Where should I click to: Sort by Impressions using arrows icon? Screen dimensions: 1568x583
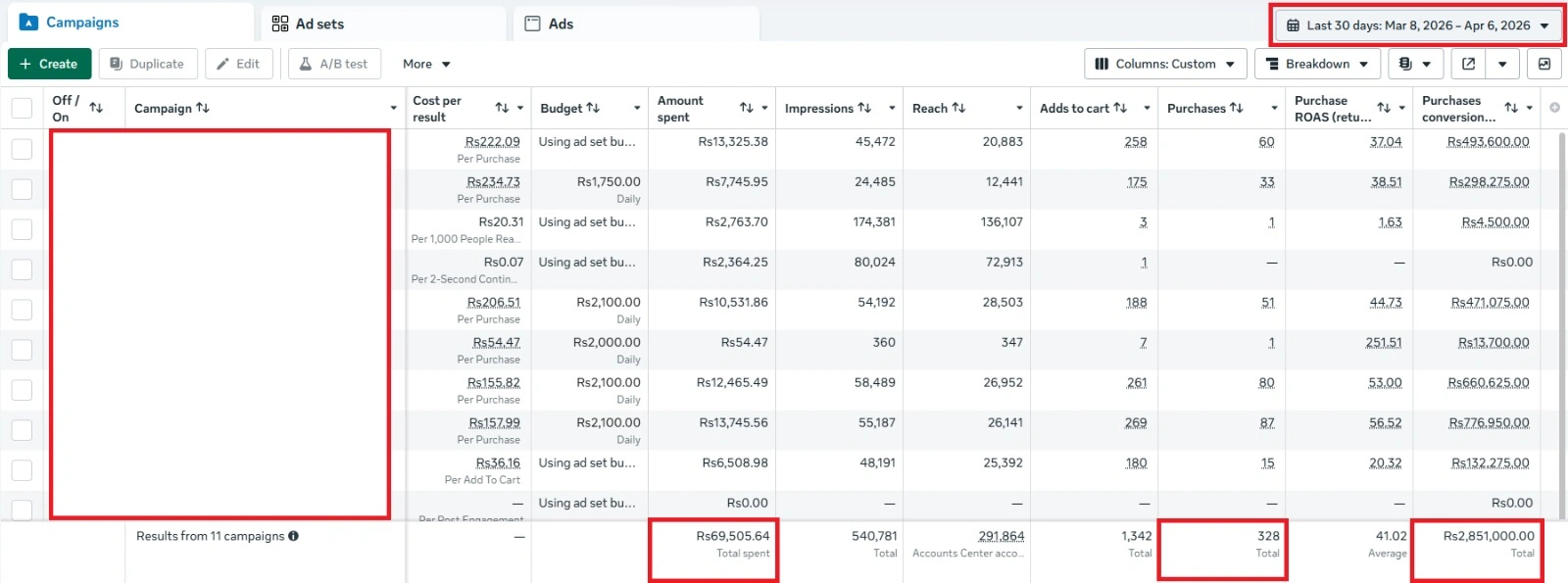click(x=864, y=108)
